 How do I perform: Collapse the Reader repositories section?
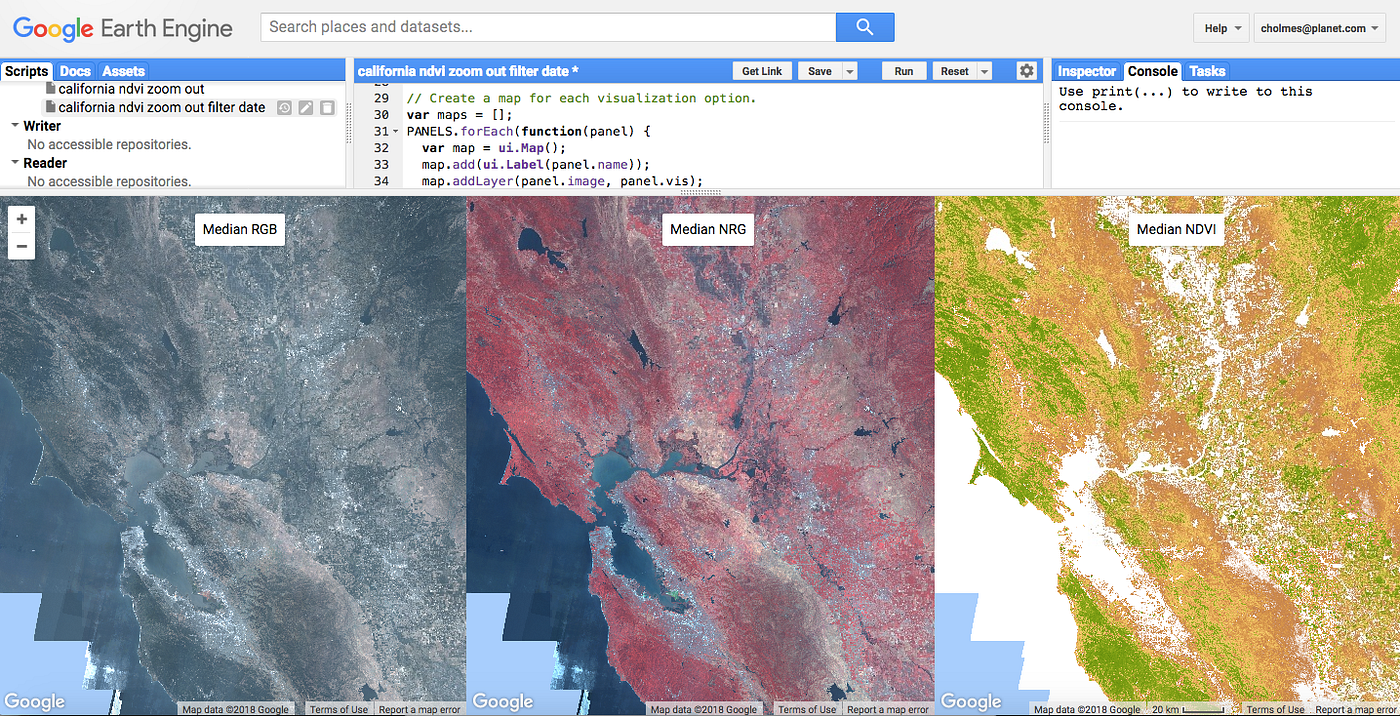tap(15, 163)
